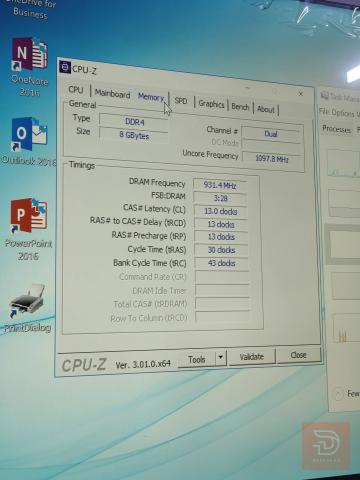Click the Channel # value Dual

[271, 134]
